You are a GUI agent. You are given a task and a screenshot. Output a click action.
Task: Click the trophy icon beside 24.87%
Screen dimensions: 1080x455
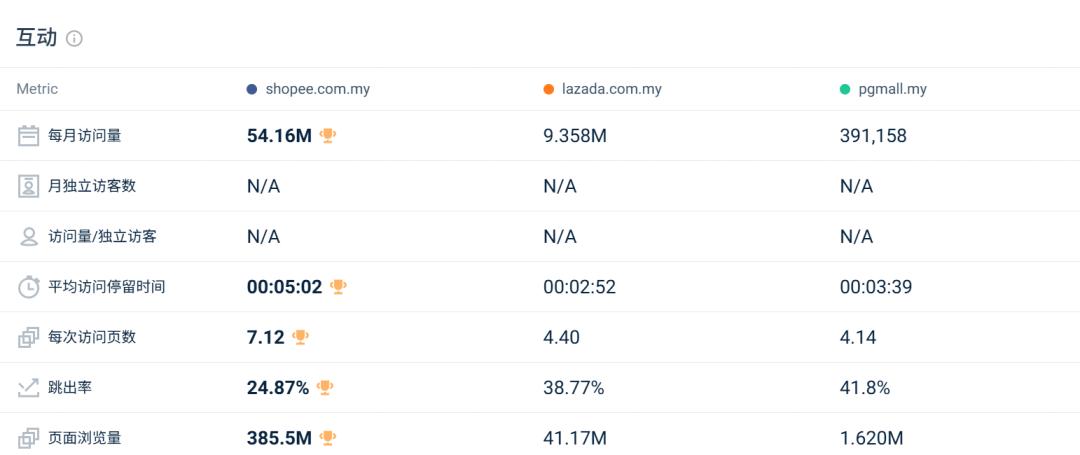coord(325,388)
